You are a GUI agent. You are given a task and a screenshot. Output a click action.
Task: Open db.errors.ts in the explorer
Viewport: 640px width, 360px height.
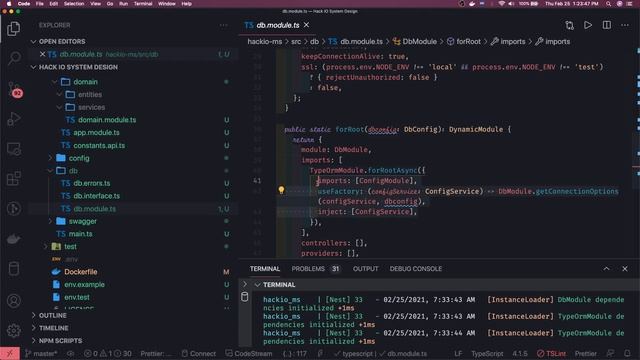[x=91, y=183]
